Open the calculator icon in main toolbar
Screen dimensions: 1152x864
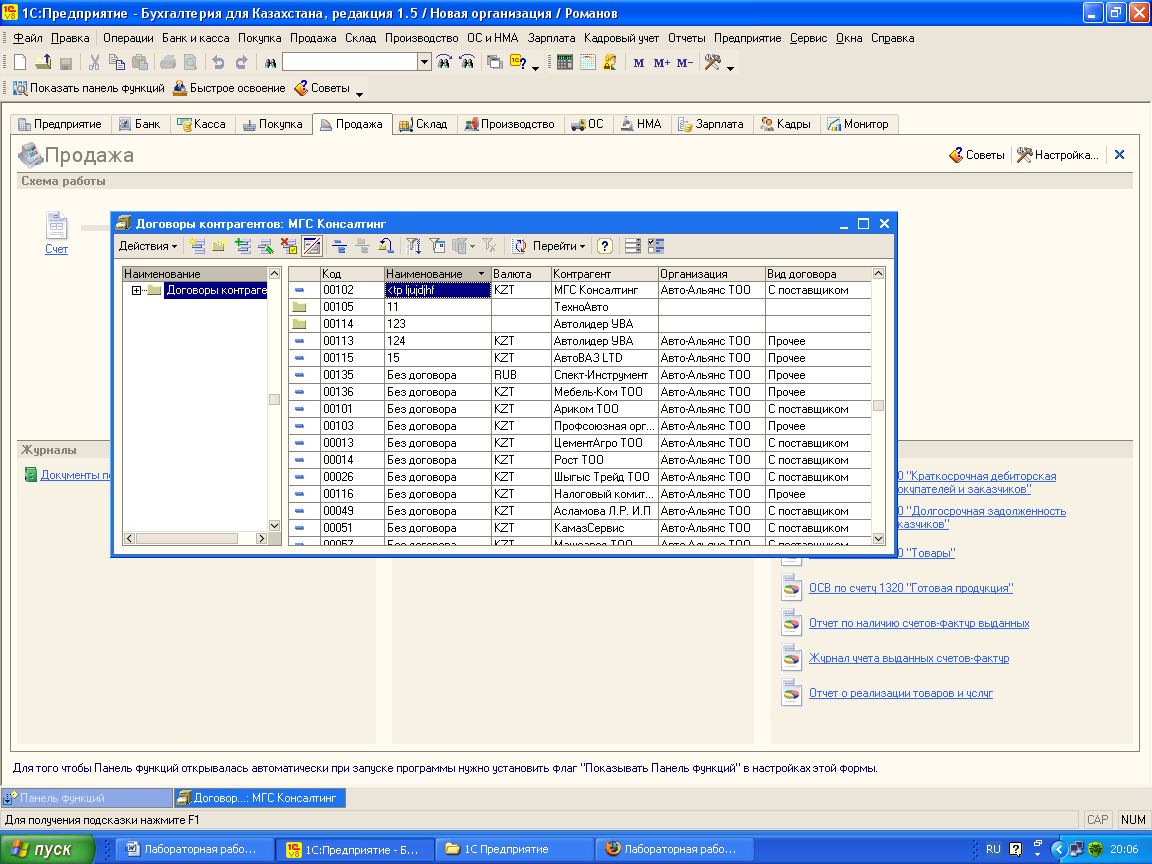[564, 63]
